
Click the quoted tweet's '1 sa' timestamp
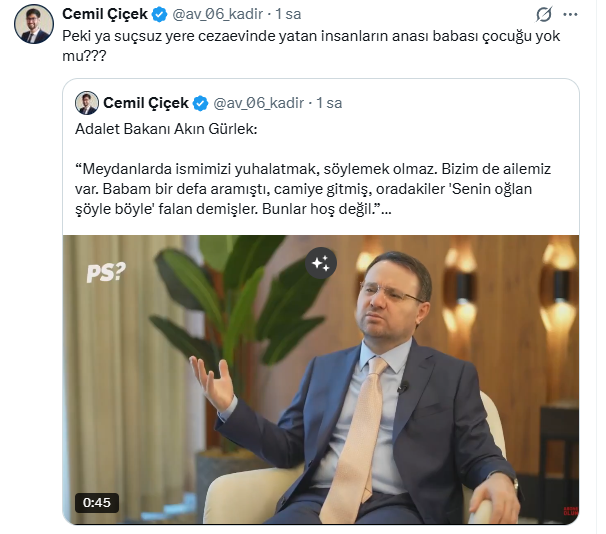(329, 103)
